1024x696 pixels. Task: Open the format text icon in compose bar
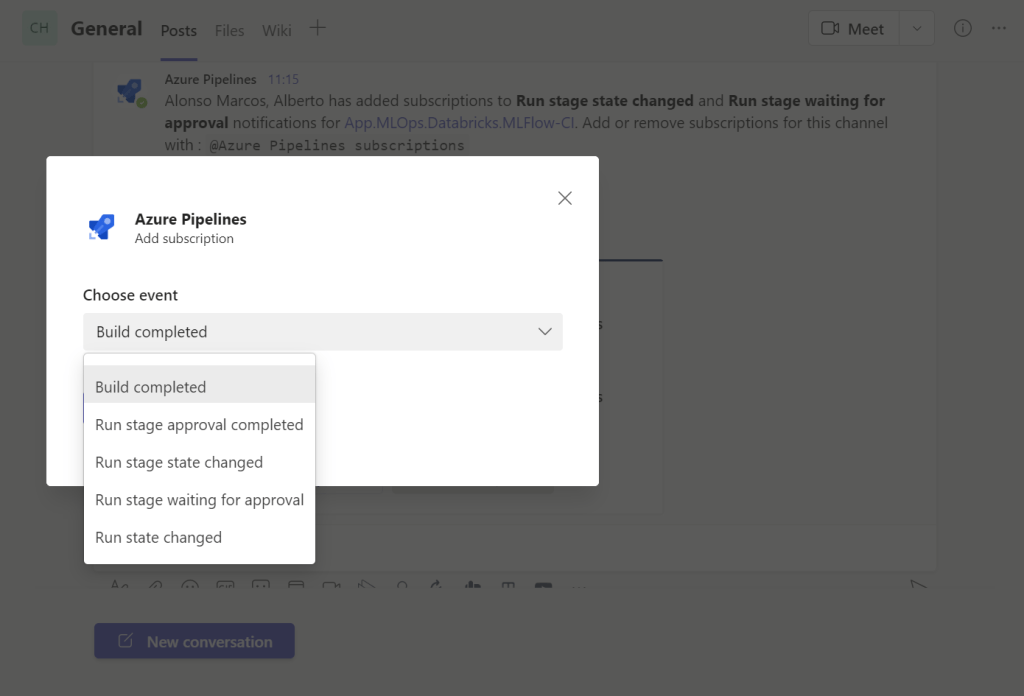(x=119, y=586)
